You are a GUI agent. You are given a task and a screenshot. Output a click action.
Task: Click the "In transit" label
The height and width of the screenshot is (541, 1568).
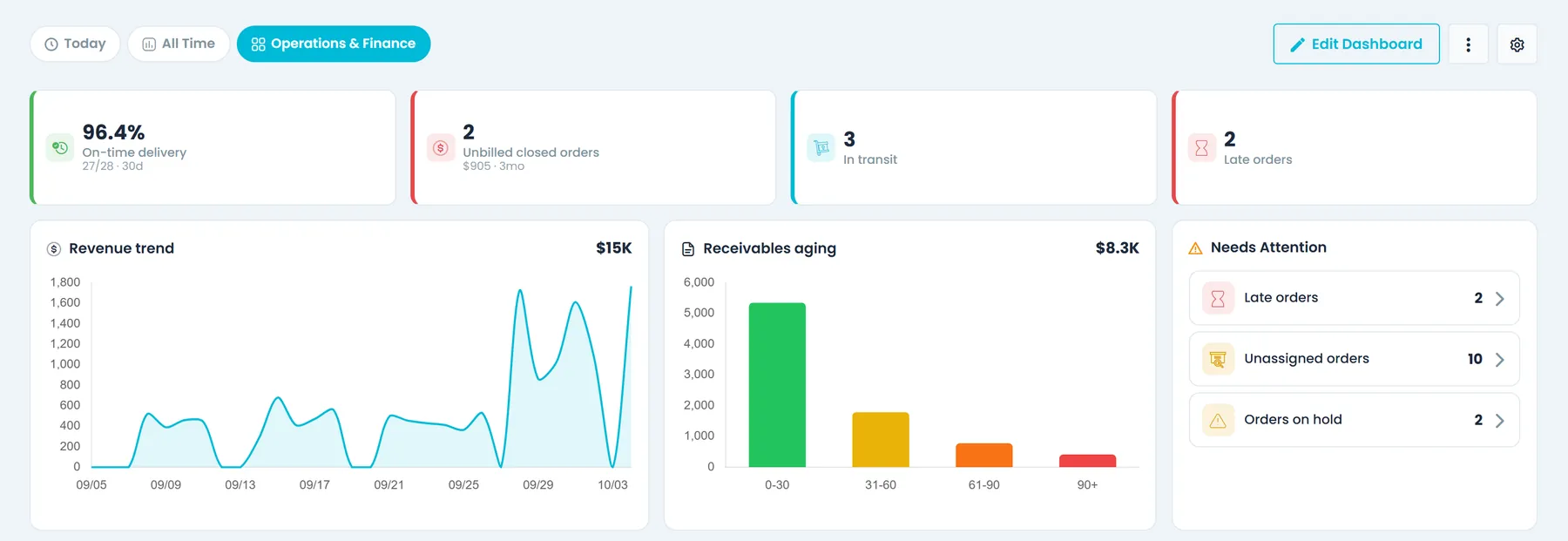point(869,159)
